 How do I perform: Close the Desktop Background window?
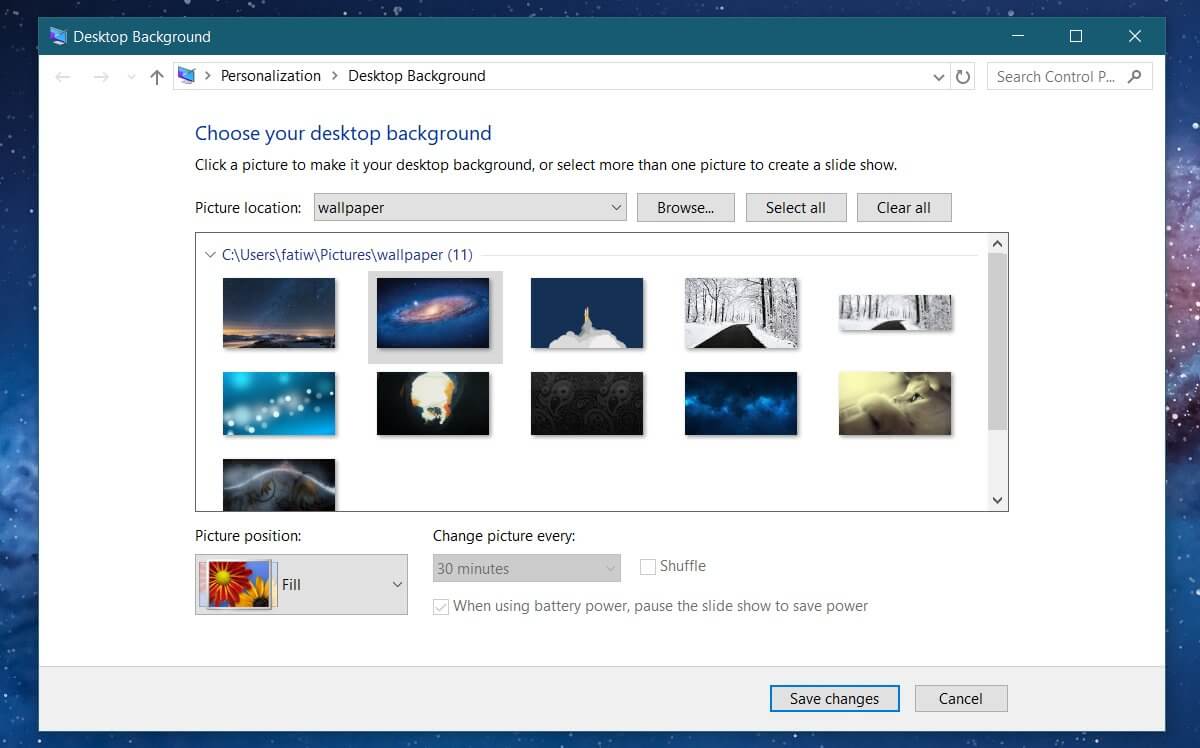(x=1135, y=36)
